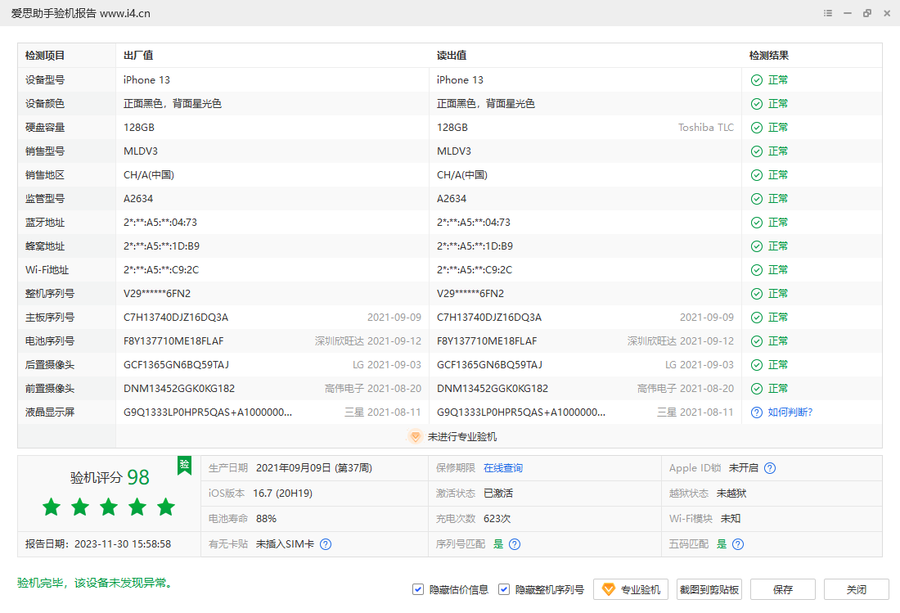Open the title bar list menu icon

coord(828,13)
